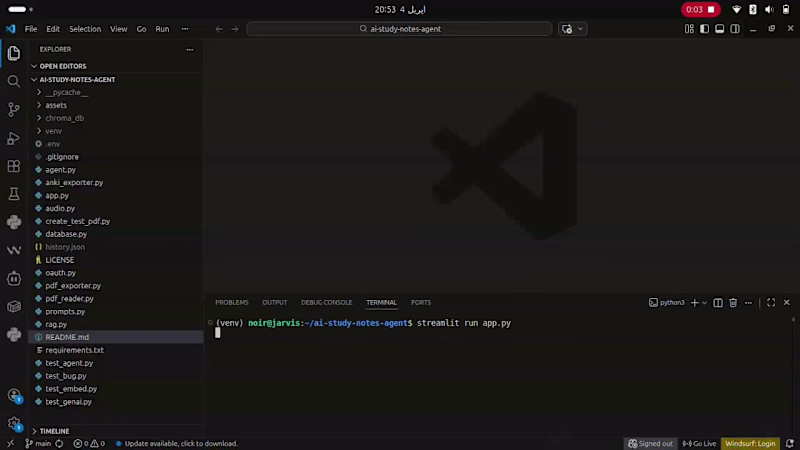Collapse the AI-STUDY-NOTES-AGENT folder section

click(34, 80)
